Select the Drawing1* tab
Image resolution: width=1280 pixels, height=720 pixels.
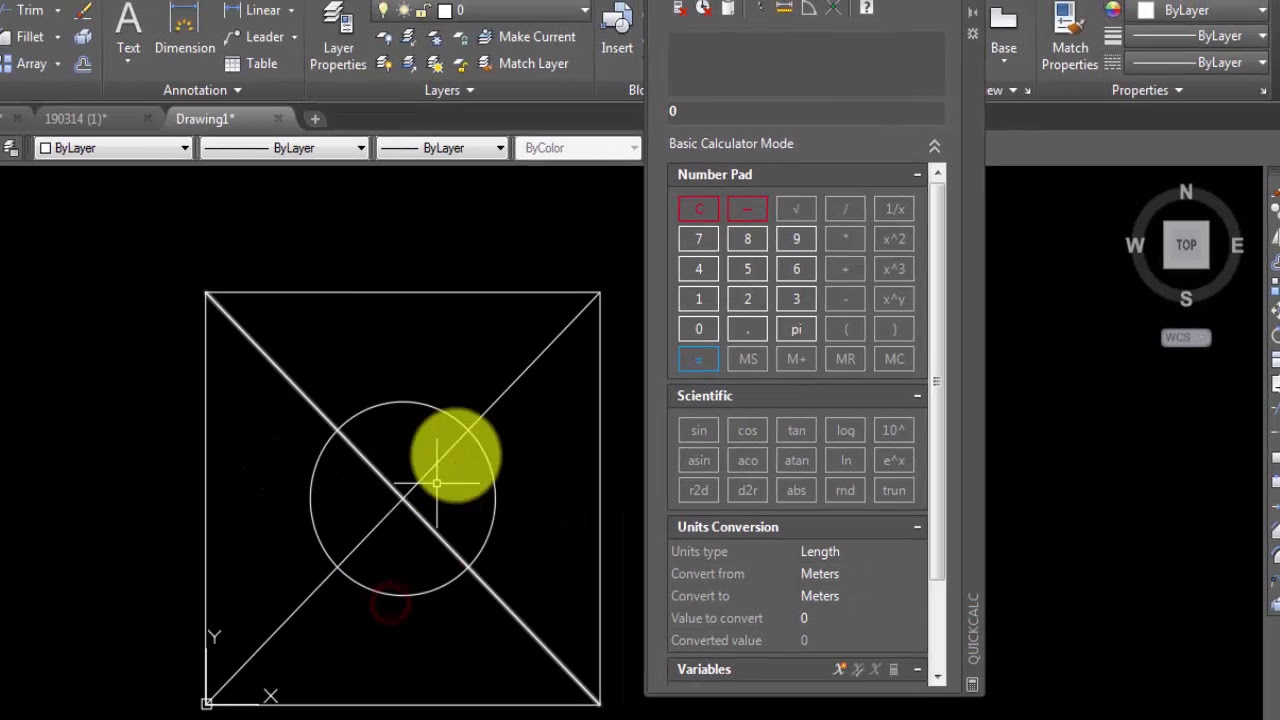click(x=205, y=119)
